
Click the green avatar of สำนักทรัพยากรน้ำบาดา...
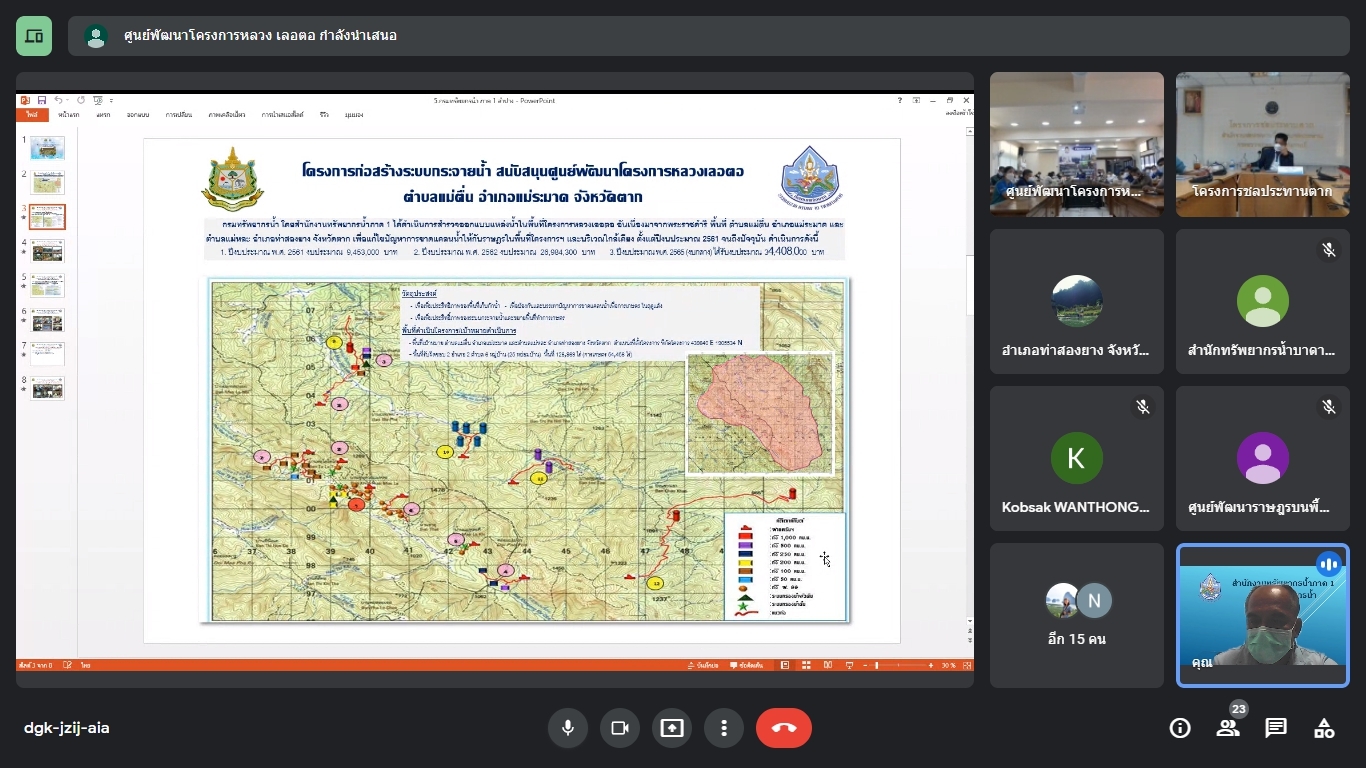[1263, 301]
